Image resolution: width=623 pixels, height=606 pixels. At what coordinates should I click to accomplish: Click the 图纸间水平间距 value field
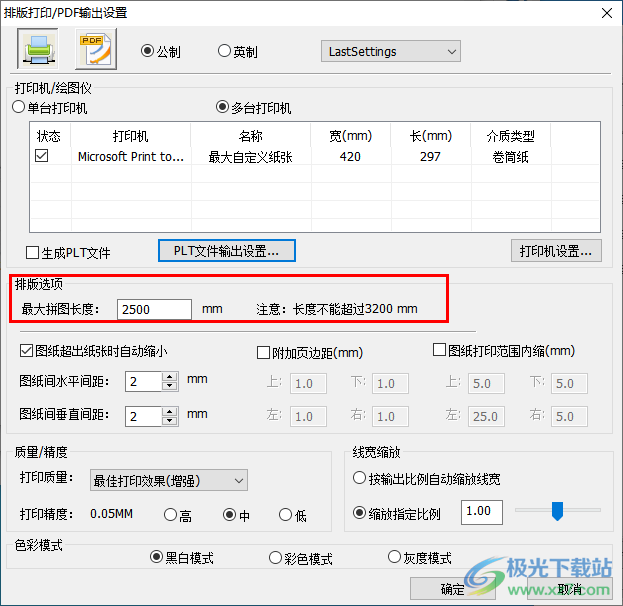143,381
